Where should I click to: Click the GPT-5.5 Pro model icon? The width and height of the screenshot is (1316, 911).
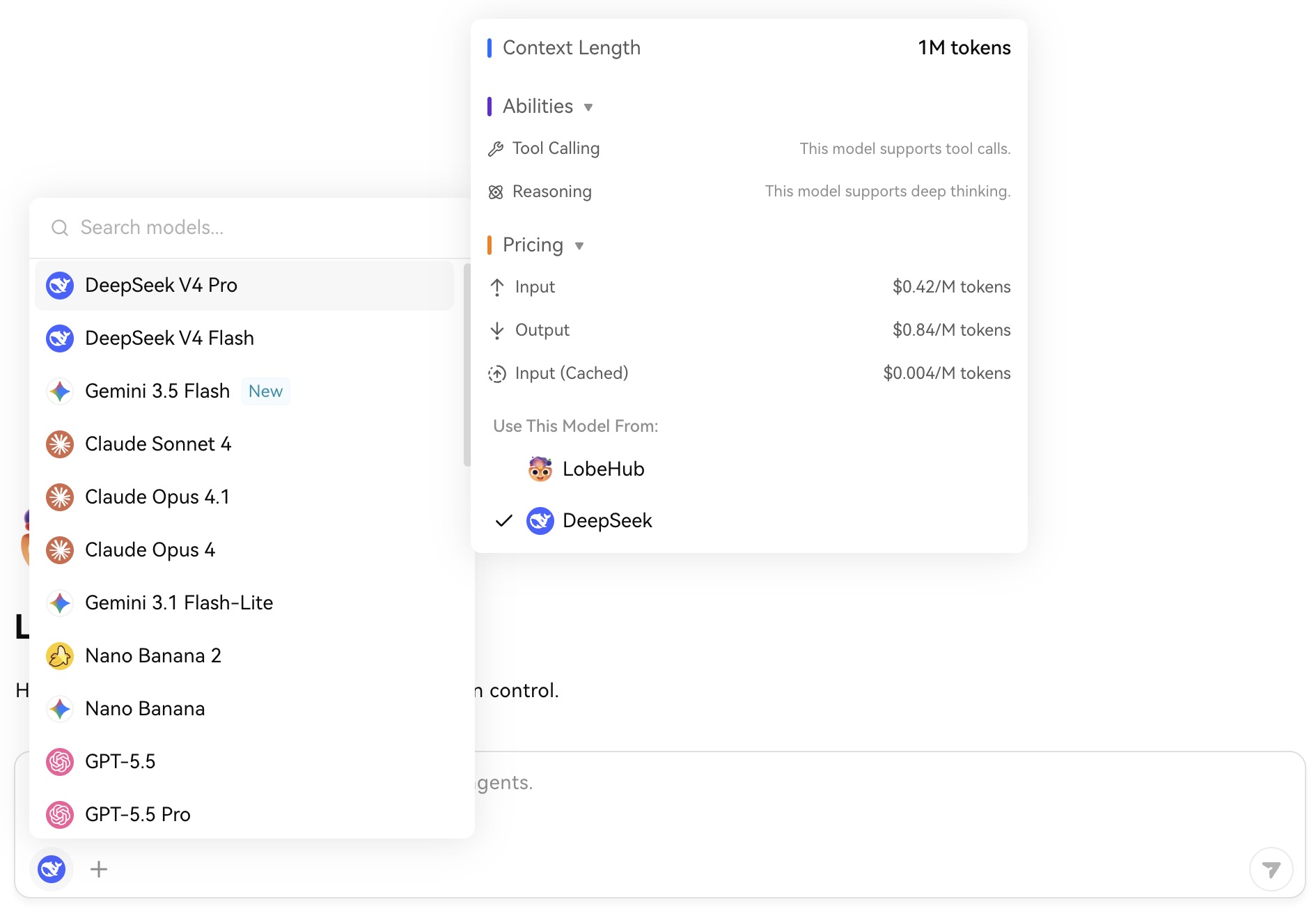click(x=60, y=815)
